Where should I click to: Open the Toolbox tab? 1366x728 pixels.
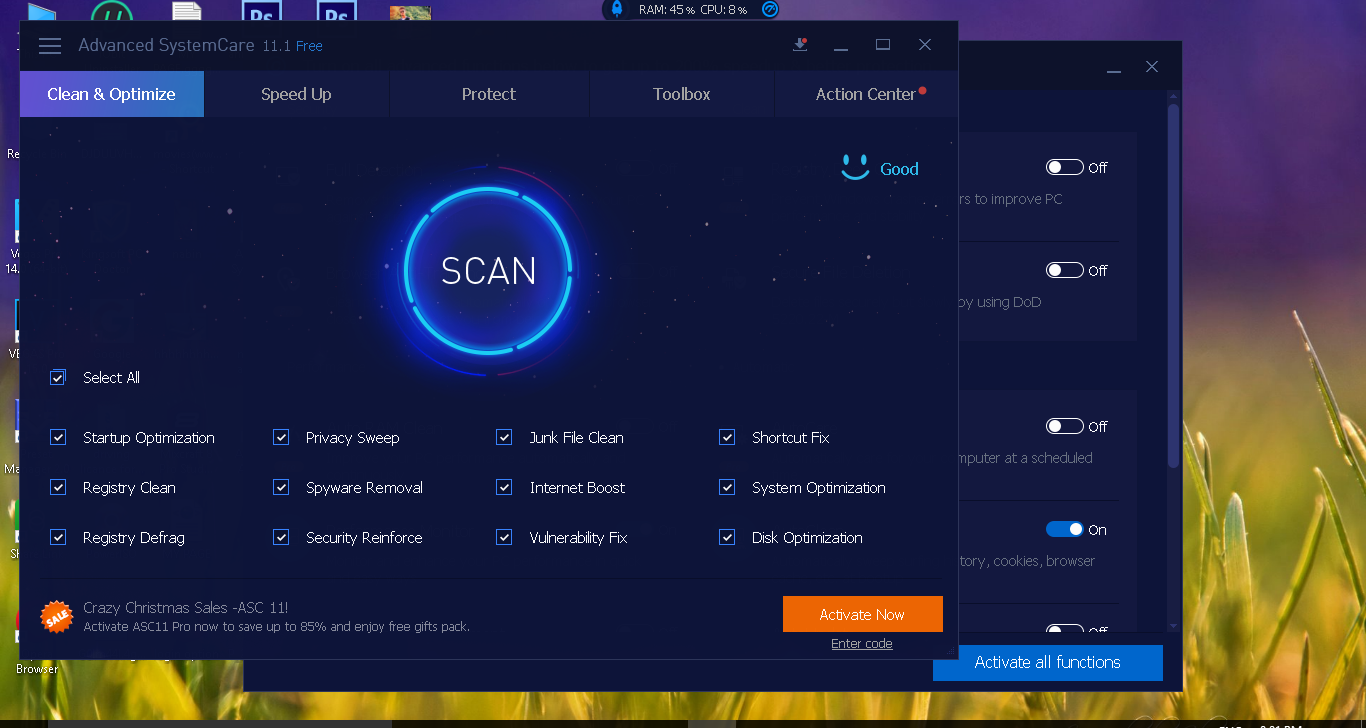682,94
